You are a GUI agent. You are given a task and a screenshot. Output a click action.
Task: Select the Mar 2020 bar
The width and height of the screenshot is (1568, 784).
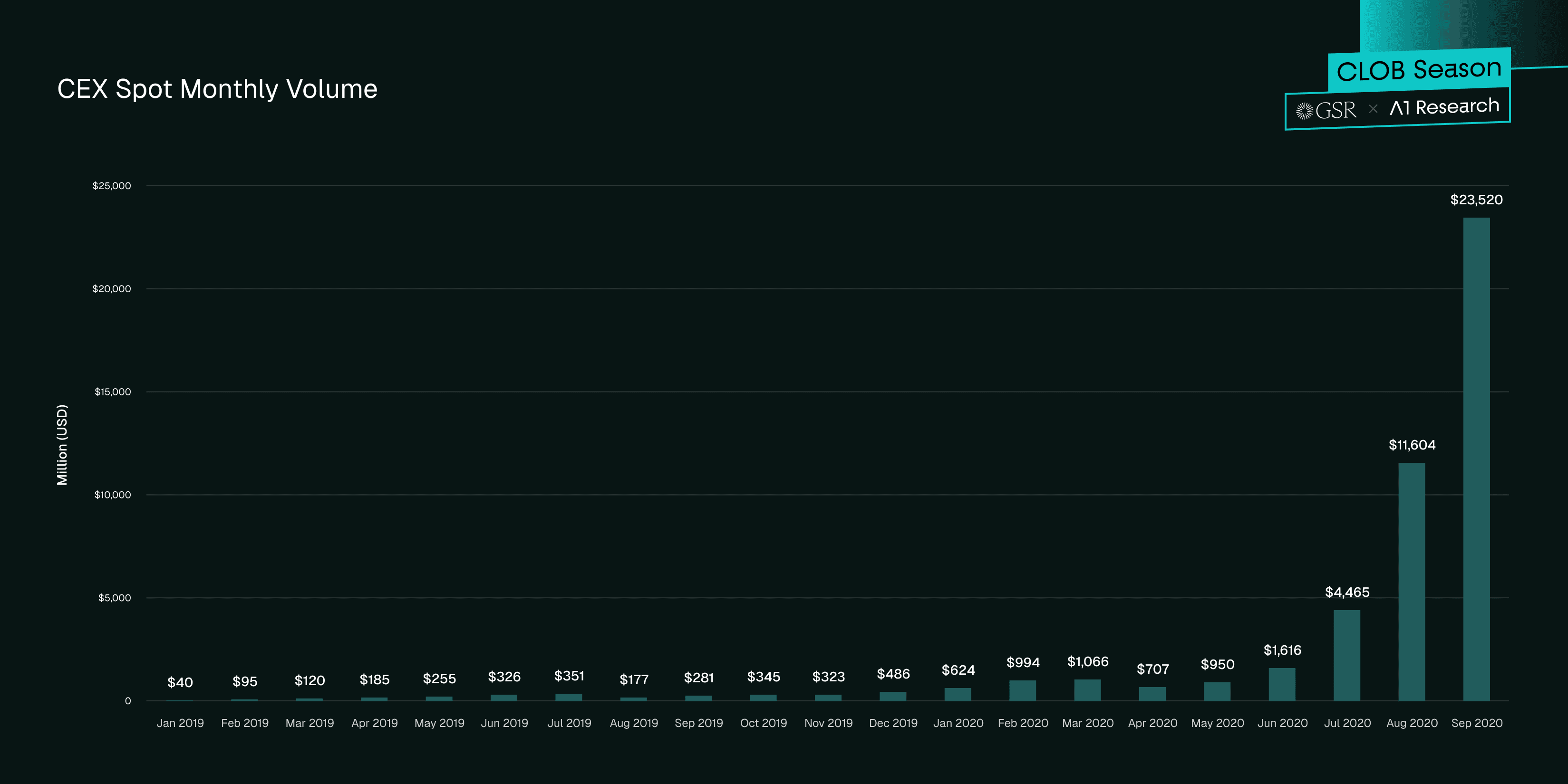(1087, 690)
